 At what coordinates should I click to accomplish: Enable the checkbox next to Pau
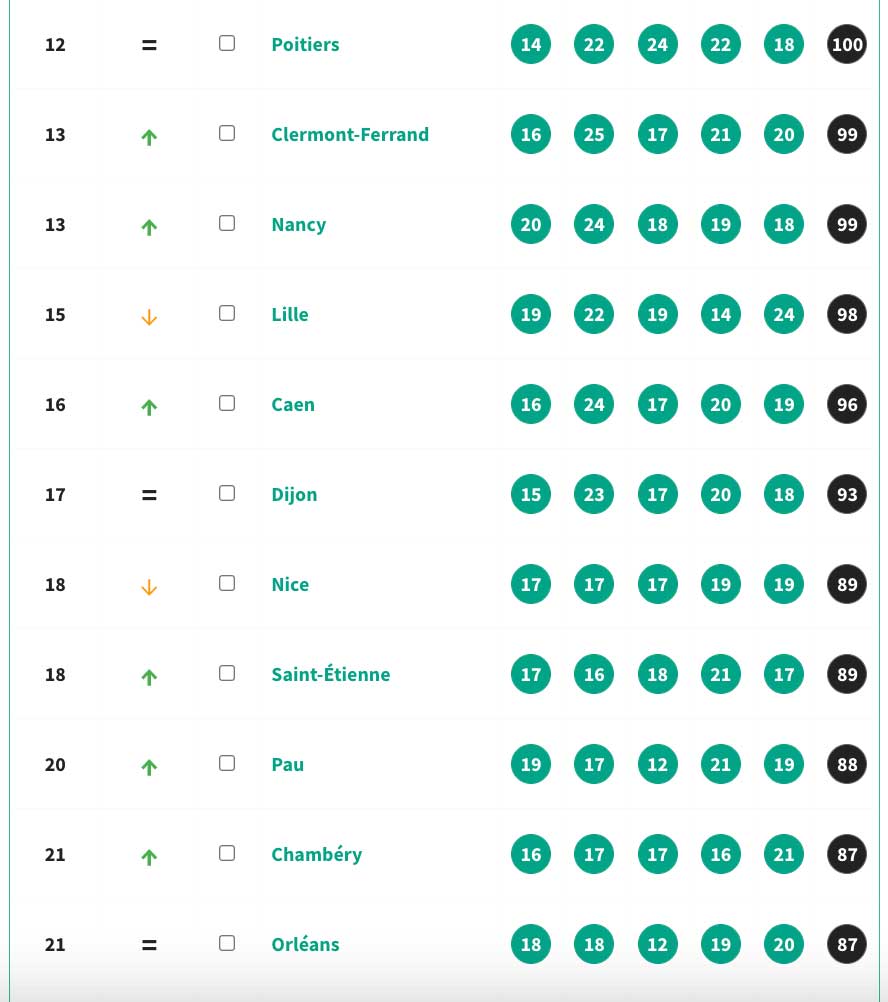click(227, 763)
